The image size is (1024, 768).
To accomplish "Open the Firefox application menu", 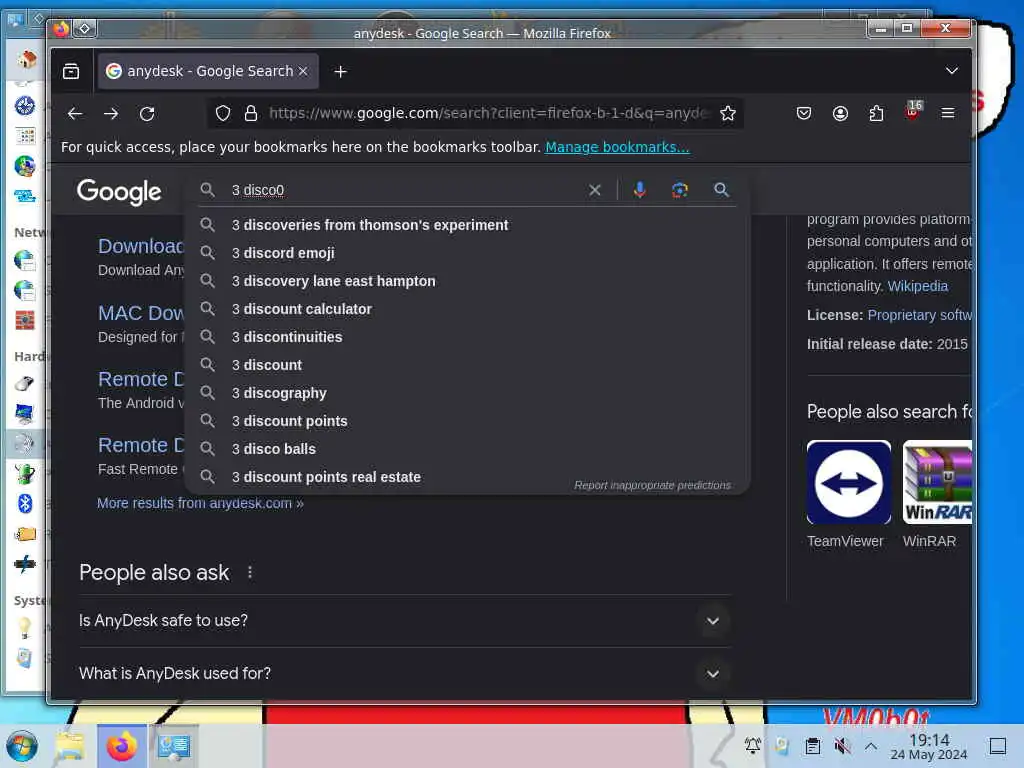I will pyautogui.click(x=948, y=114).
